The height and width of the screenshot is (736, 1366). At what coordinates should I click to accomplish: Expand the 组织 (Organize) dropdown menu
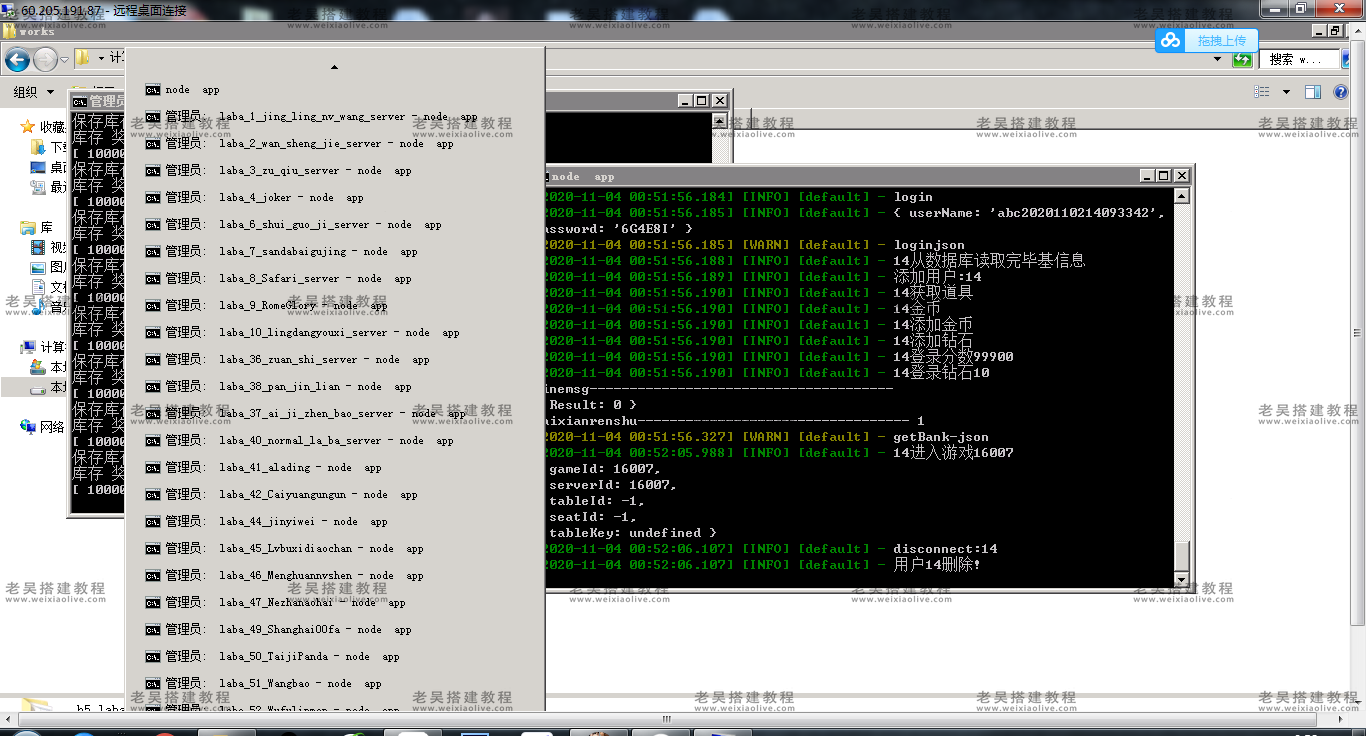click(x=34, y=92)
